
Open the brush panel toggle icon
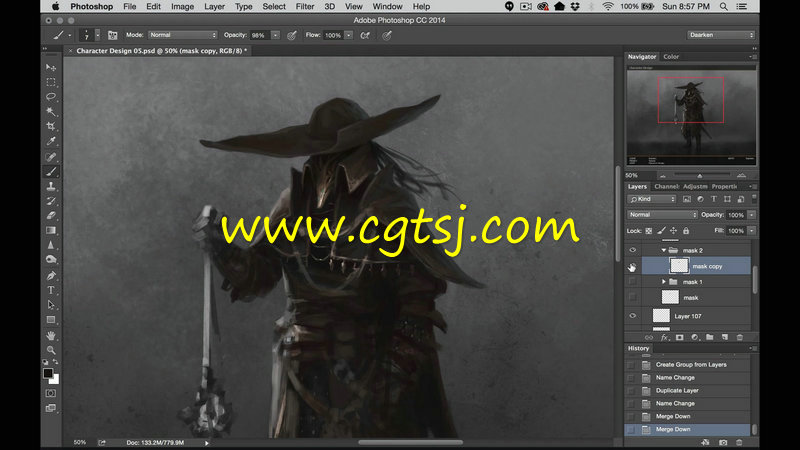(113, 35)
